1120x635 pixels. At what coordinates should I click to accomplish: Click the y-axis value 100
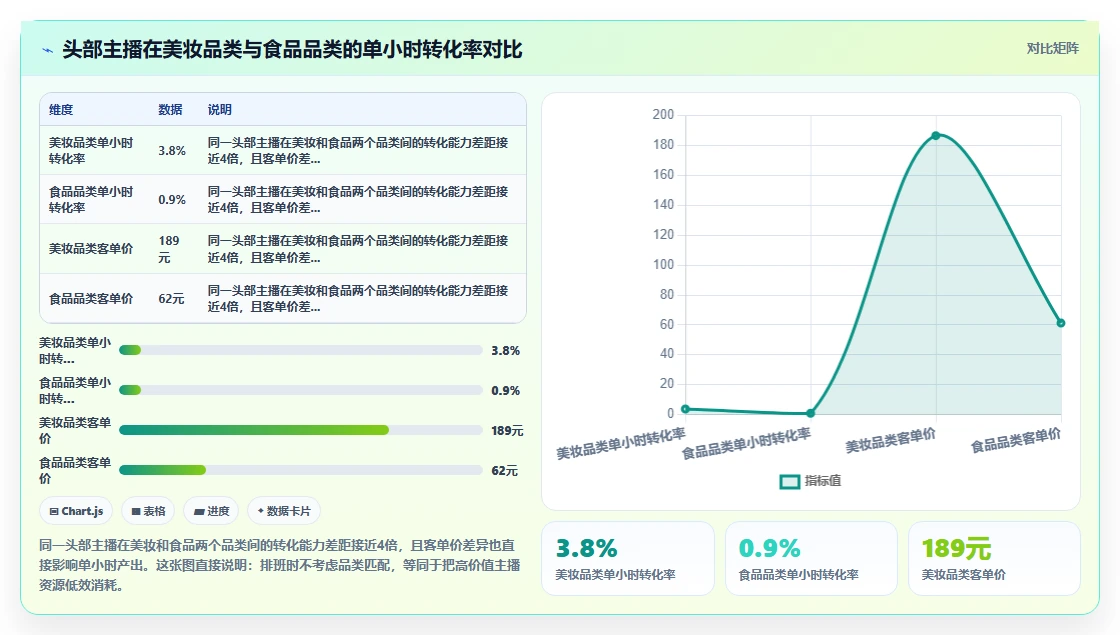[x=663, y=264]
